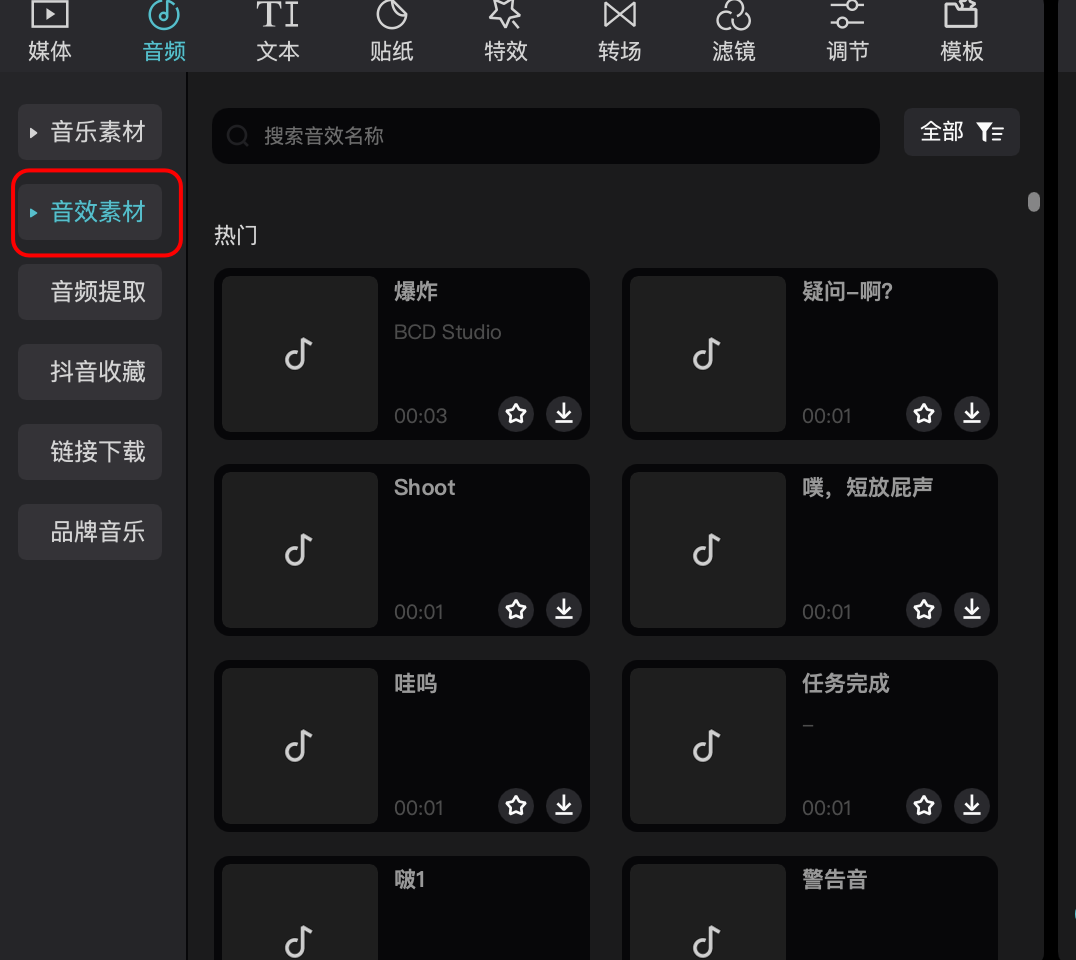Expand the 音乐素材 category
Screen dimensions: 1076x960
pos(90,132)
